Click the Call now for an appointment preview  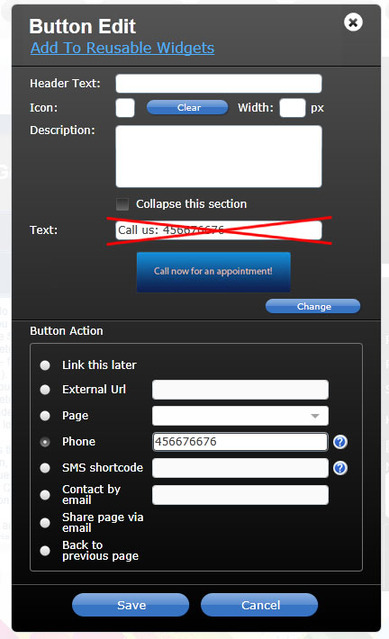pos(213,271)
